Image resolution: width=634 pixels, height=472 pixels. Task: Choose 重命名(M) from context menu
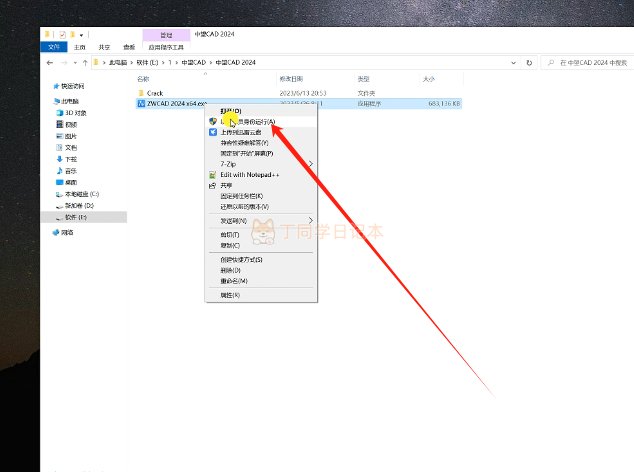[261, 281]
